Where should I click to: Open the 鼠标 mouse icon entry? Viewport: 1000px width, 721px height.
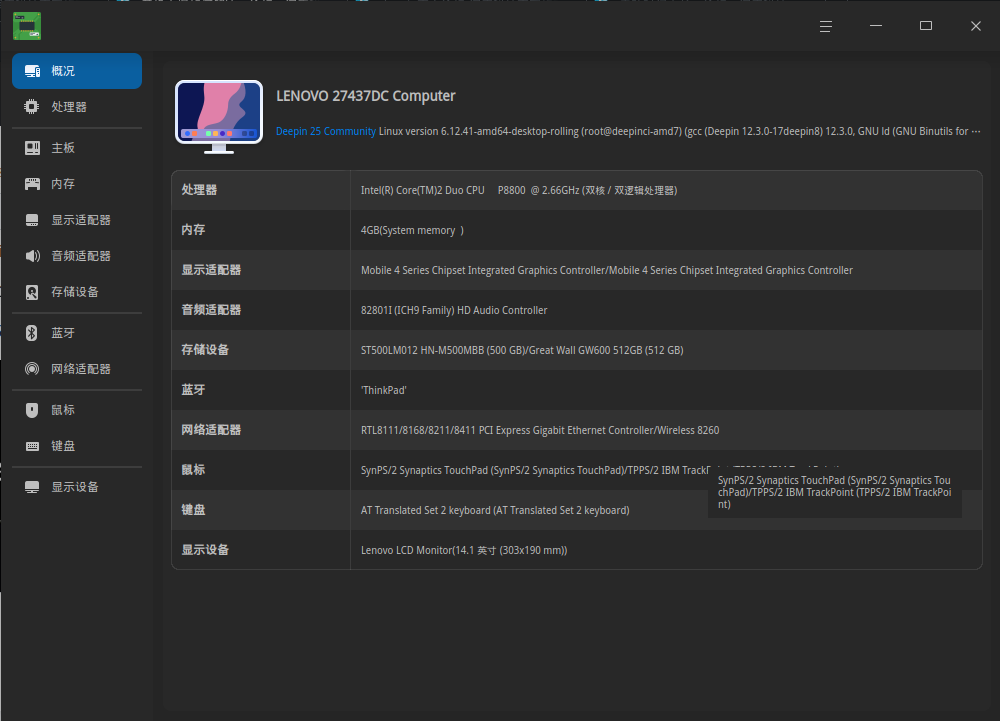pos(32,410)
